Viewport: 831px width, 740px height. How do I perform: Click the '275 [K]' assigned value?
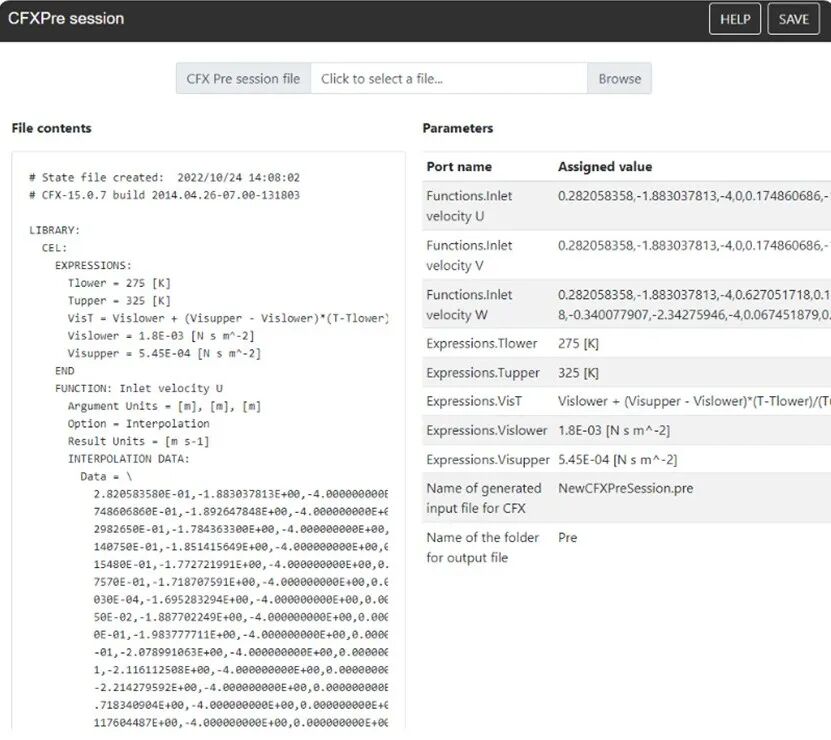click(x=578, y=343)
